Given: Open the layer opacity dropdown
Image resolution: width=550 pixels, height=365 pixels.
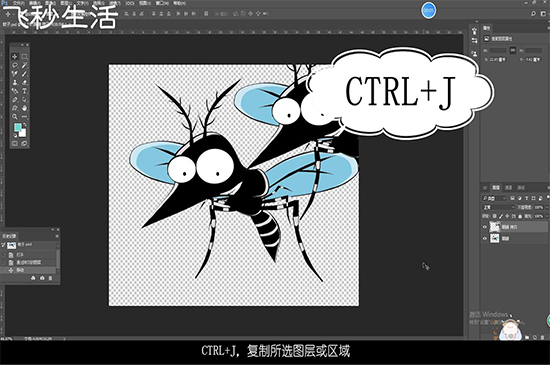Looking at the screenshot, I should [548, 207].
